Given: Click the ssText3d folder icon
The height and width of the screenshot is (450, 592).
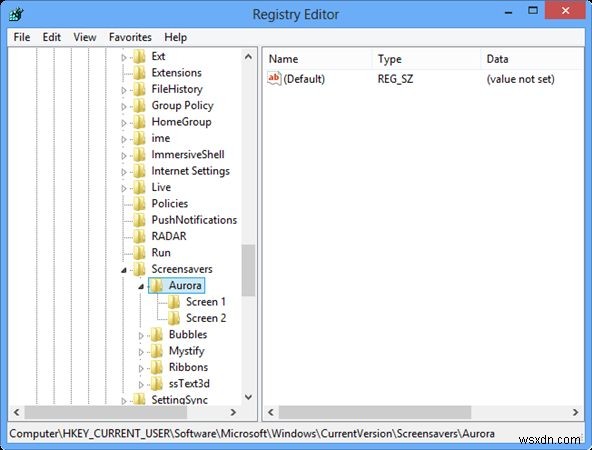Looking at the screenshot, I should [157, 384].
